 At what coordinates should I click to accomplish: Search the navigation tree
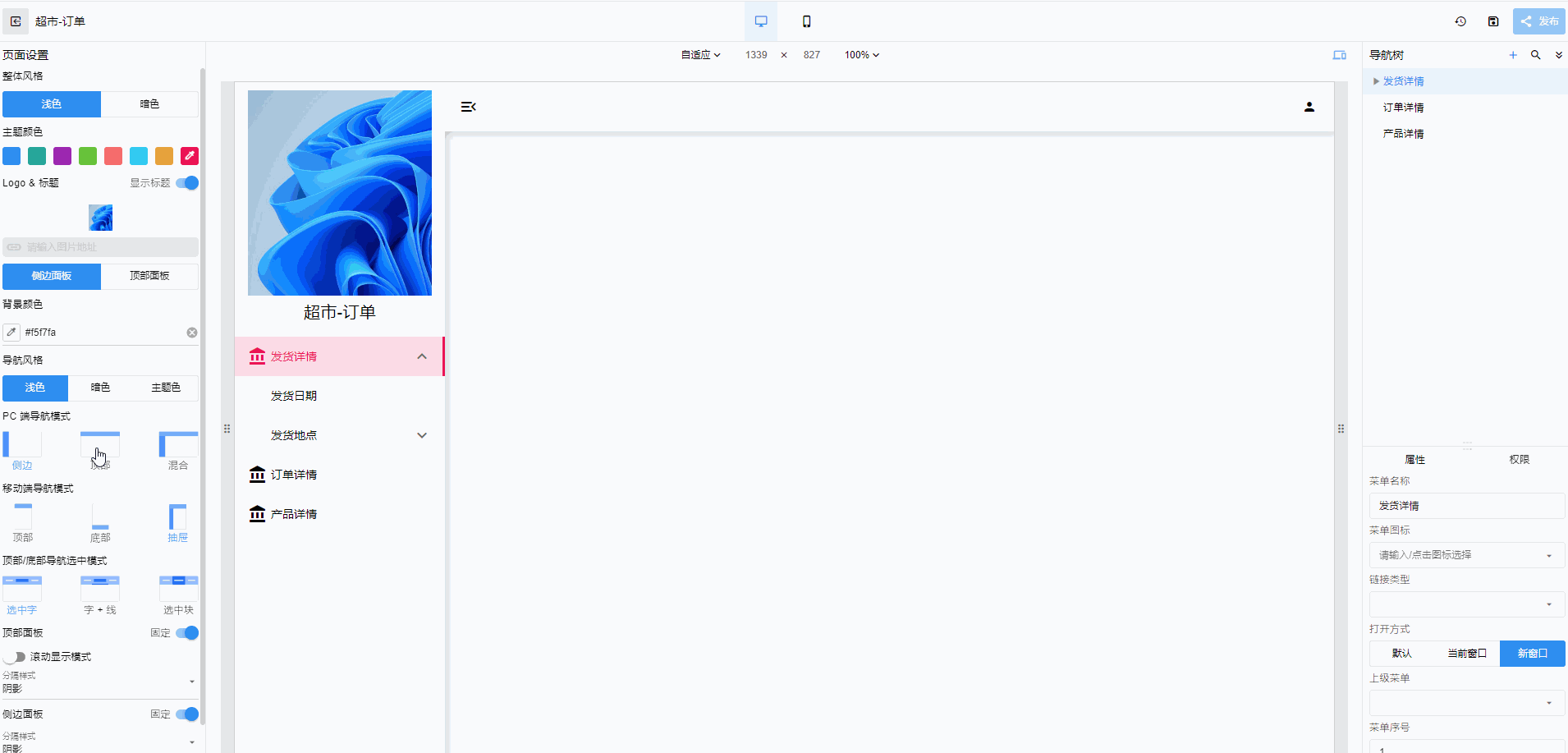tap(1536, 55)
